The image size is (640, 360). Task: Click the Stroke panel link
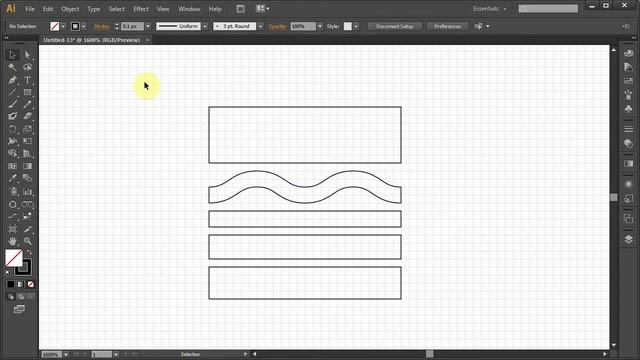[x=102, y=27]
